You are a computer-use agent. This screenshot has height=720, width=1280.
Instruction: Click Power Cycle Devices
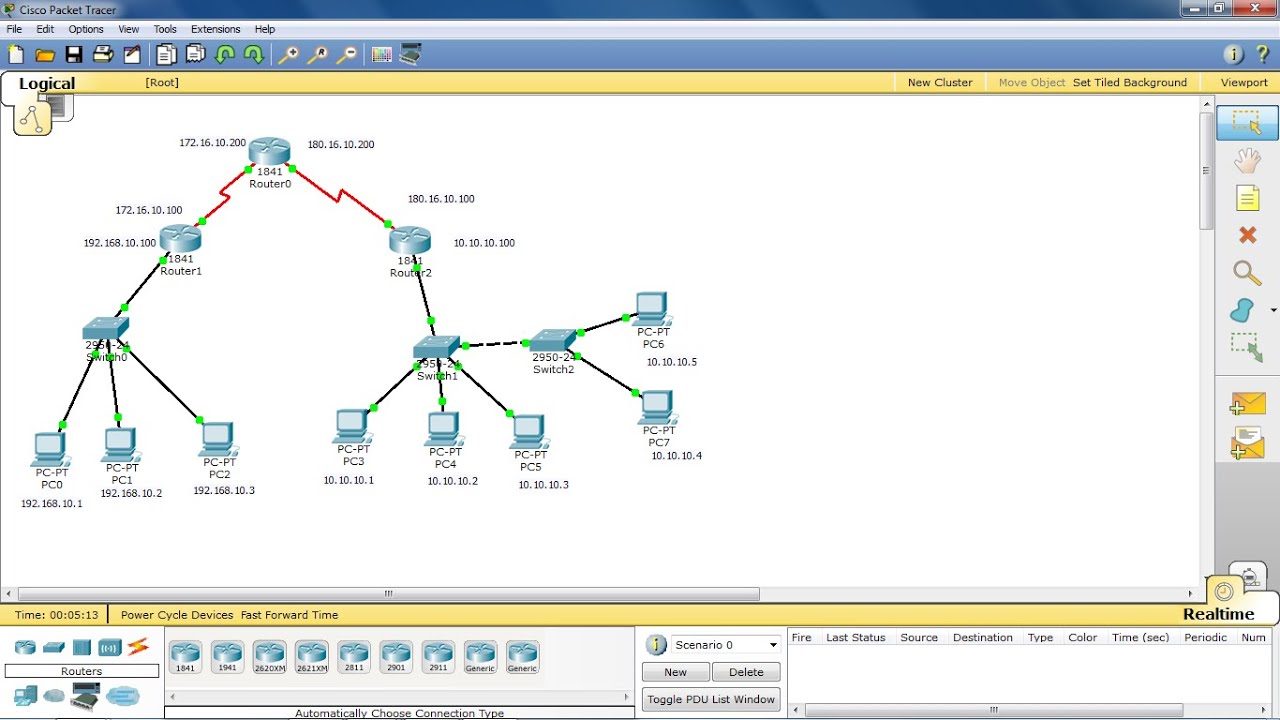point(177,615)
